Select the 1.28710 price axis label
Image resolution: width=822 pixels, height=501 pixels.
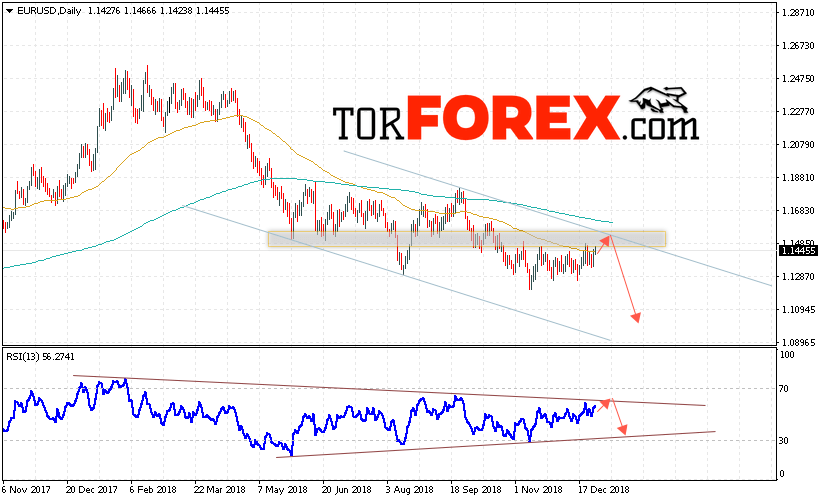(798, 13)
